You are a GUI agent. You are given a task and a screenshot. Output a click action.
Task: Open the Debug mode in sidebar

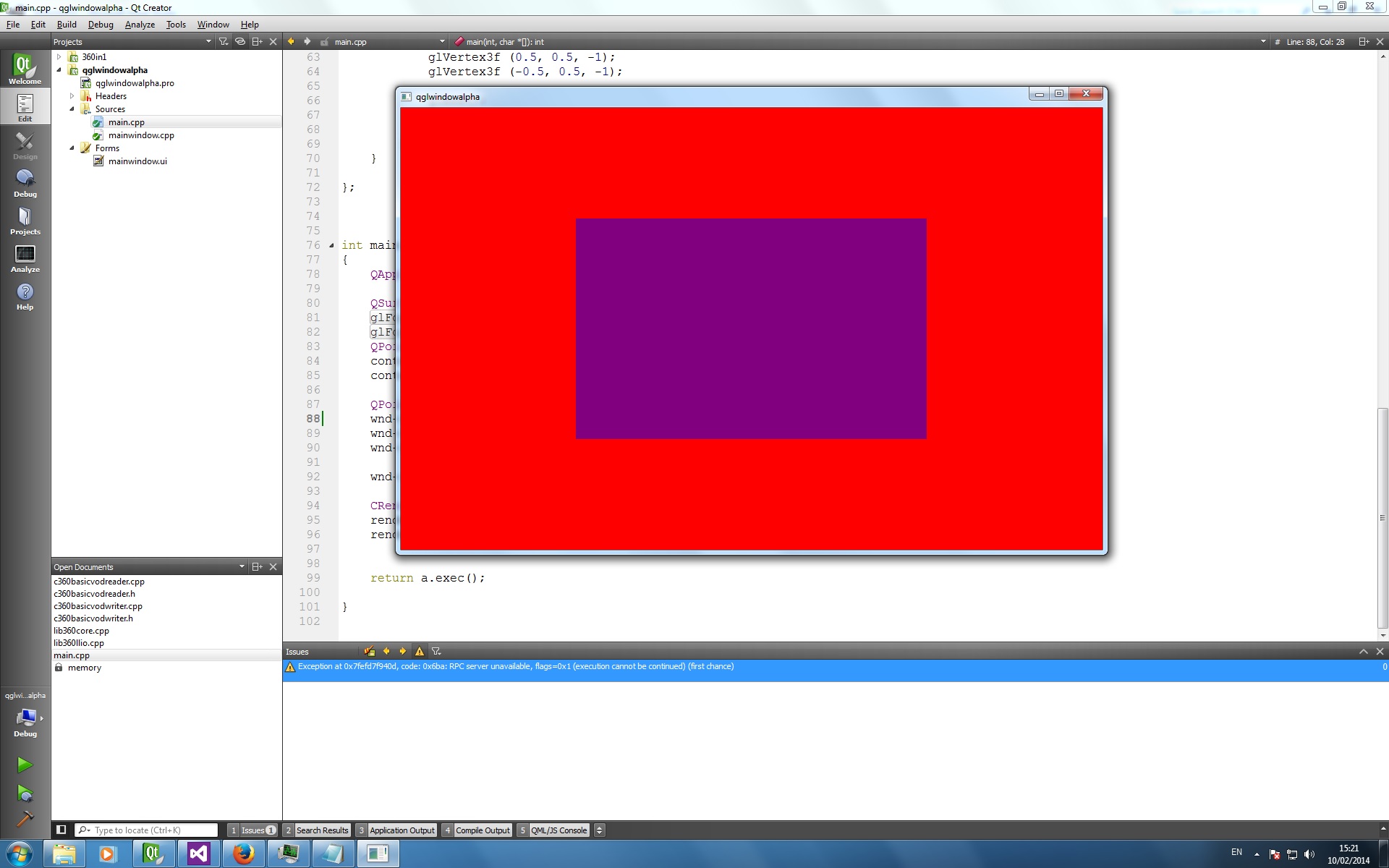(25, 183)
